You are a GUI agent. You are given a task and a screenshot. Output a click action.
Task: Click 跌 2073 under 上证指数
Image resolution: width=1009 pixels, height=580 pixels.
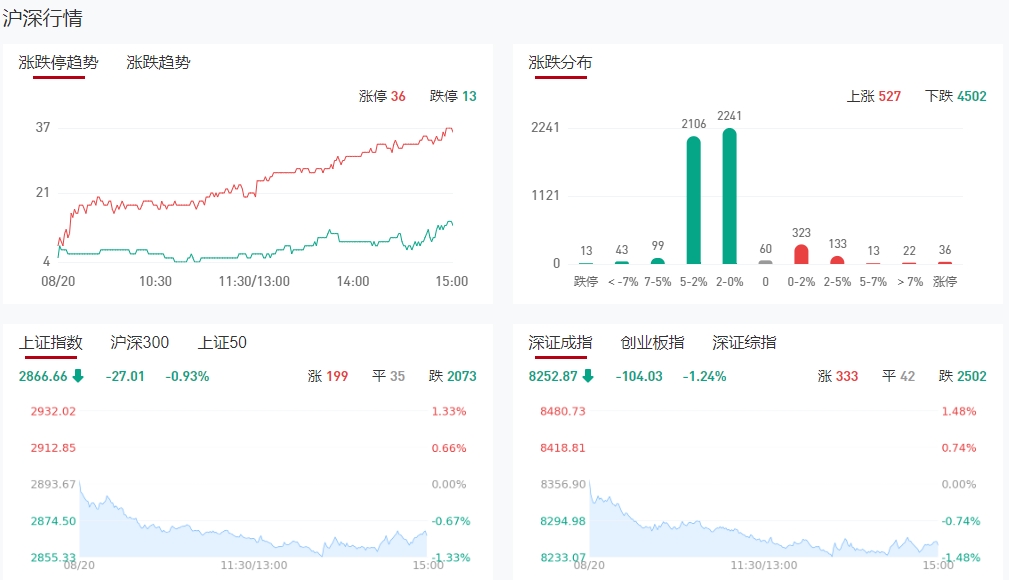[x=452, y=376]
